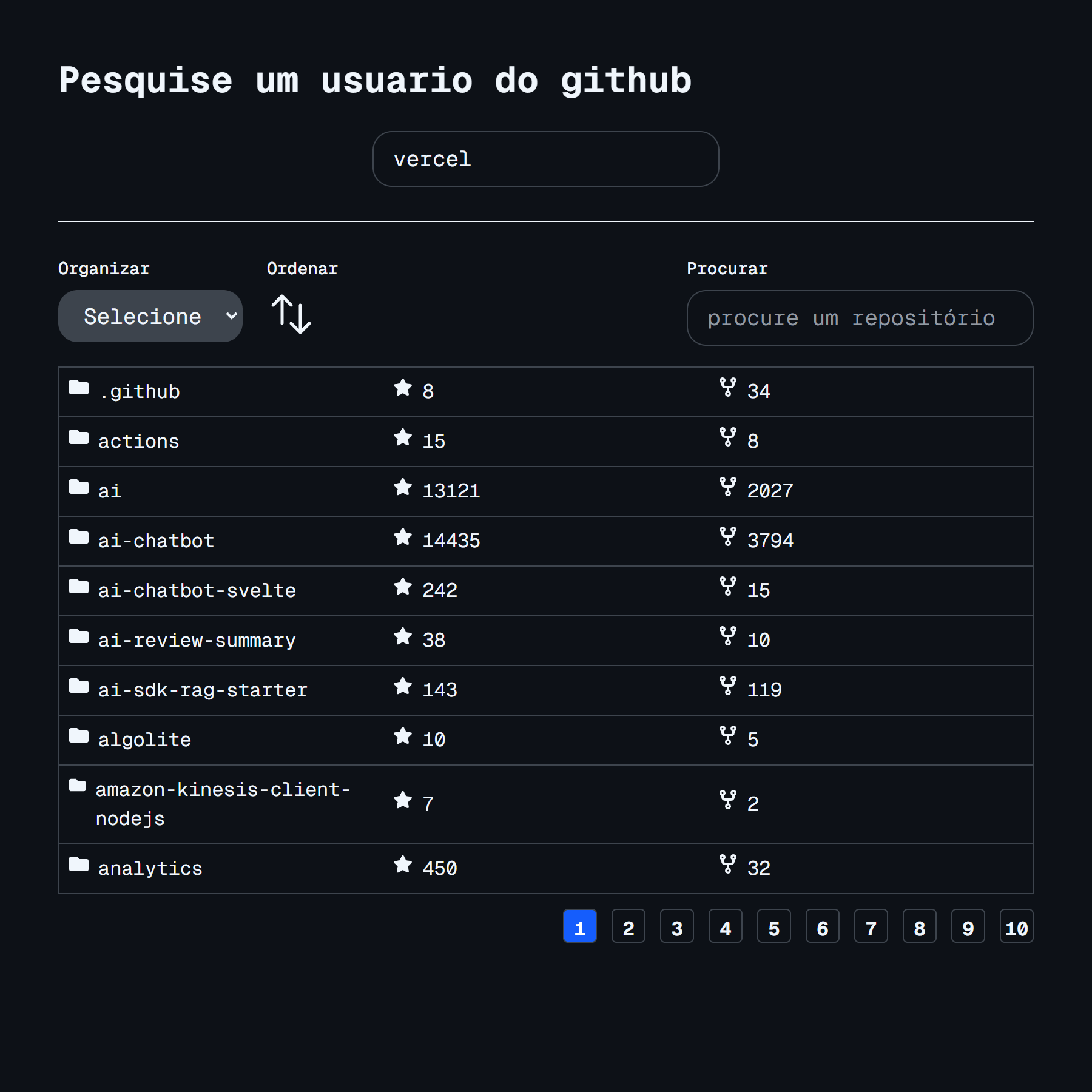The width and height of the screenshot is (1092, 1092).
Task: Open the Selecione organize dropdown
Action: pos(150,316)
